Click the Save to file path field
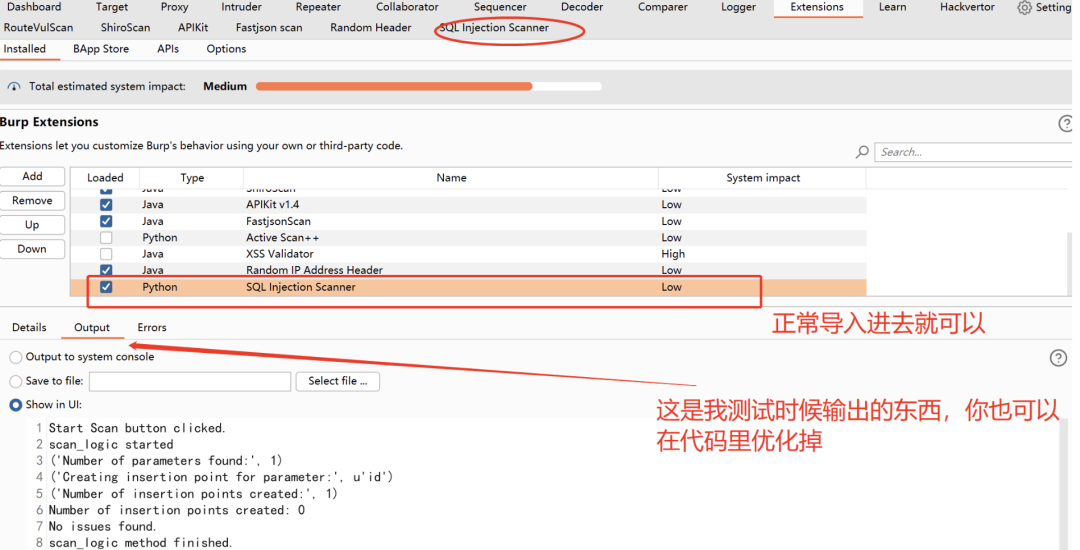This screenshot has height=550, width=1080. tap(190, 381)
